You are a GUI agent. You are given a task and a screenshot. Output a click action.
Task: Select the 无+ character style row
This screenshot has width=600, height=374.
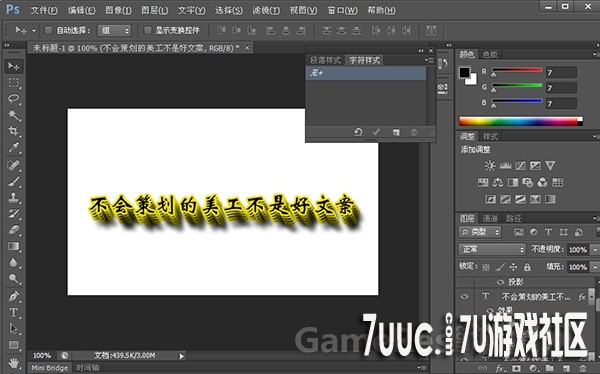tap(366, 73)
